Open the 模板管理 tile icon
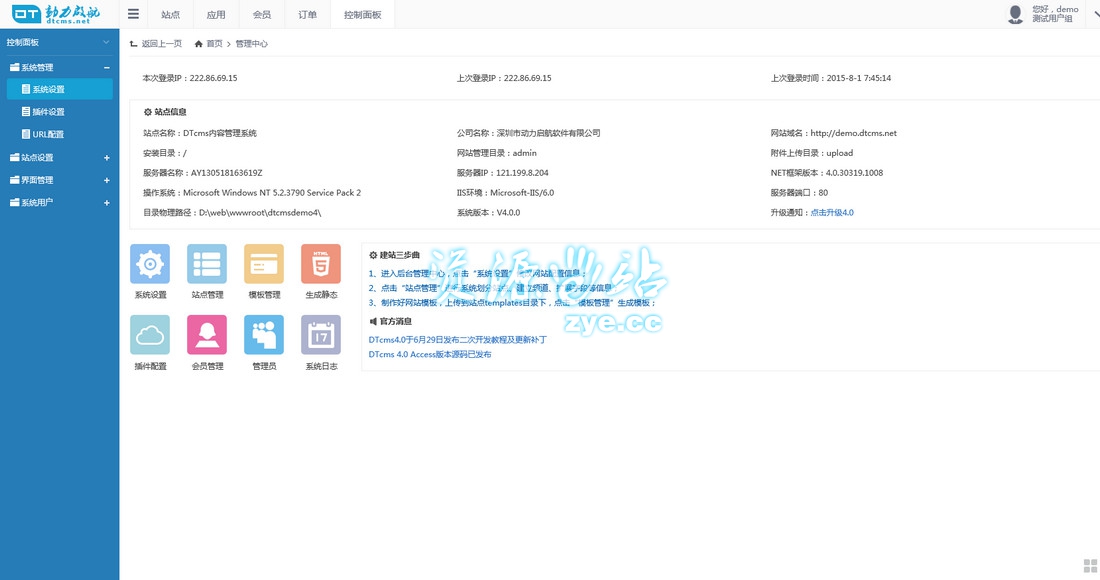Image resolution: width=1100 pixels, height=580 pixels. (x=264, y=264)
